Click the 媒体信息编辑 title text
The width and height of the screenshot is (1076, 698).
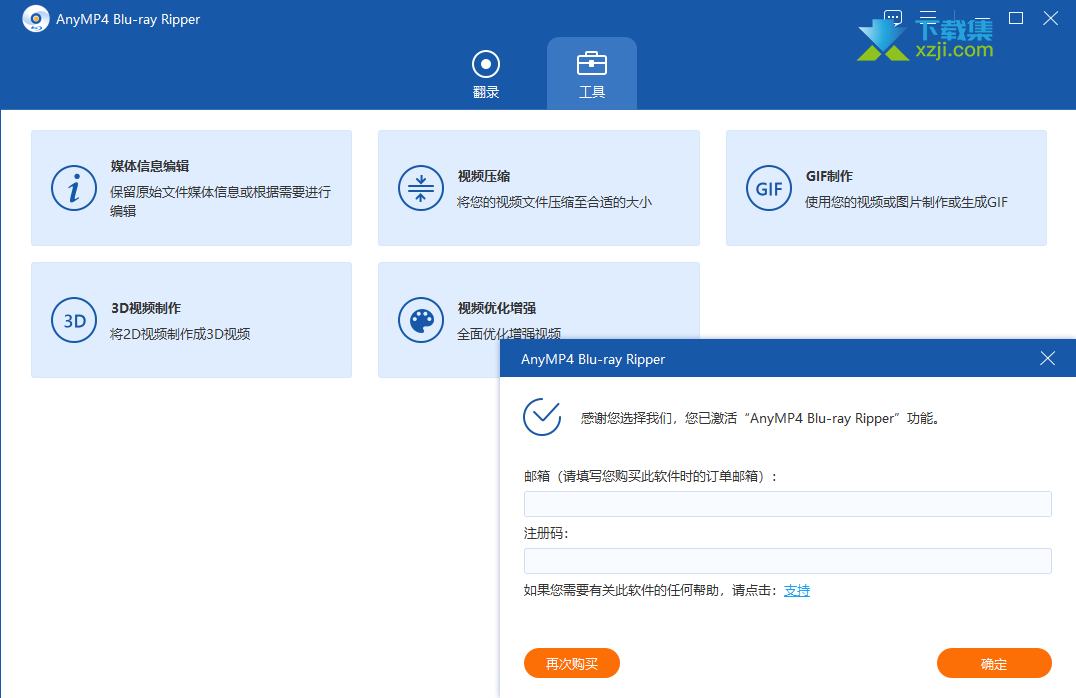click(150, 166)
